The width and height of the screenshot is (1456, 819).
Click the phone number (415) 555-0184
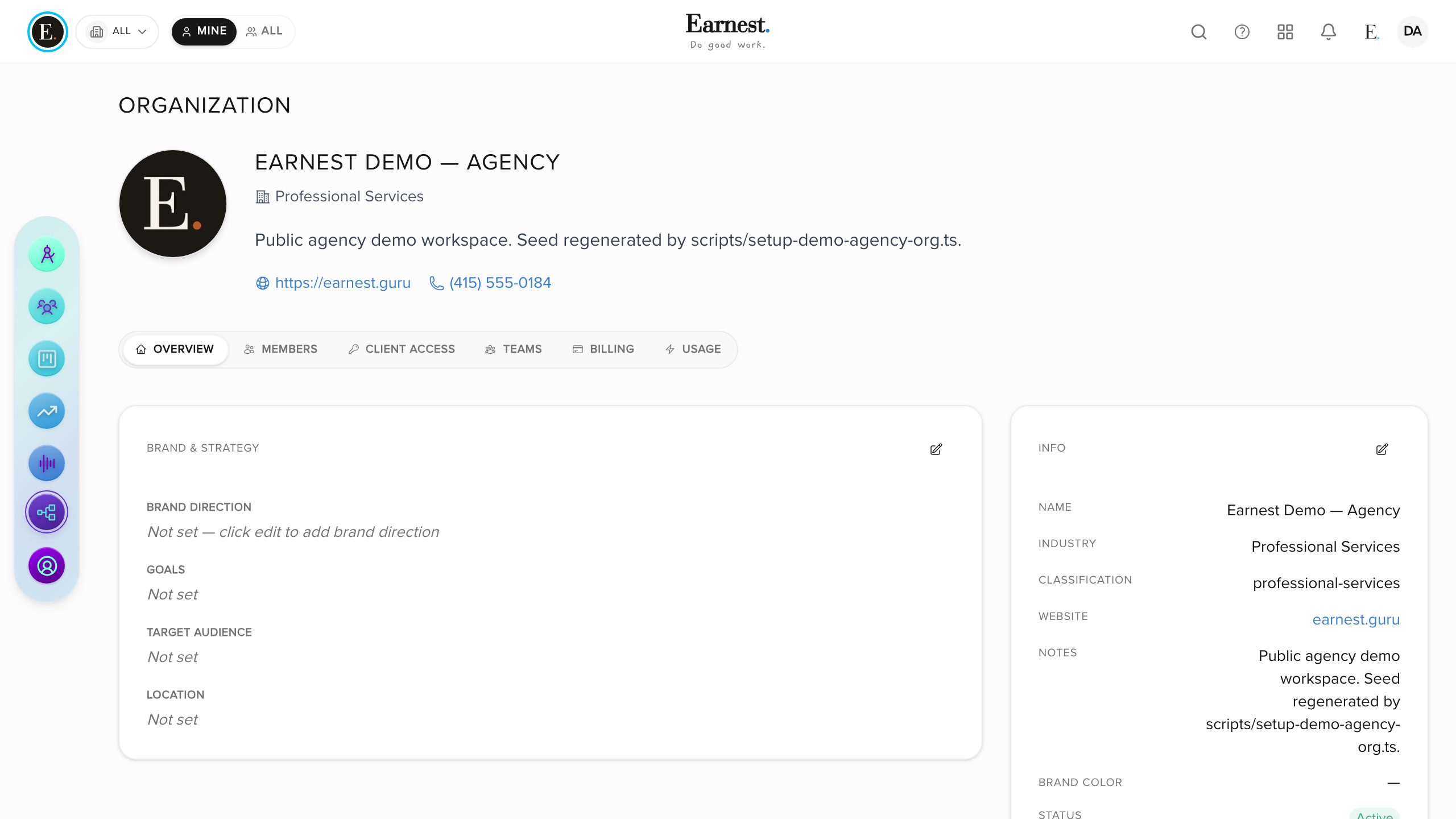tap(500, 283)
